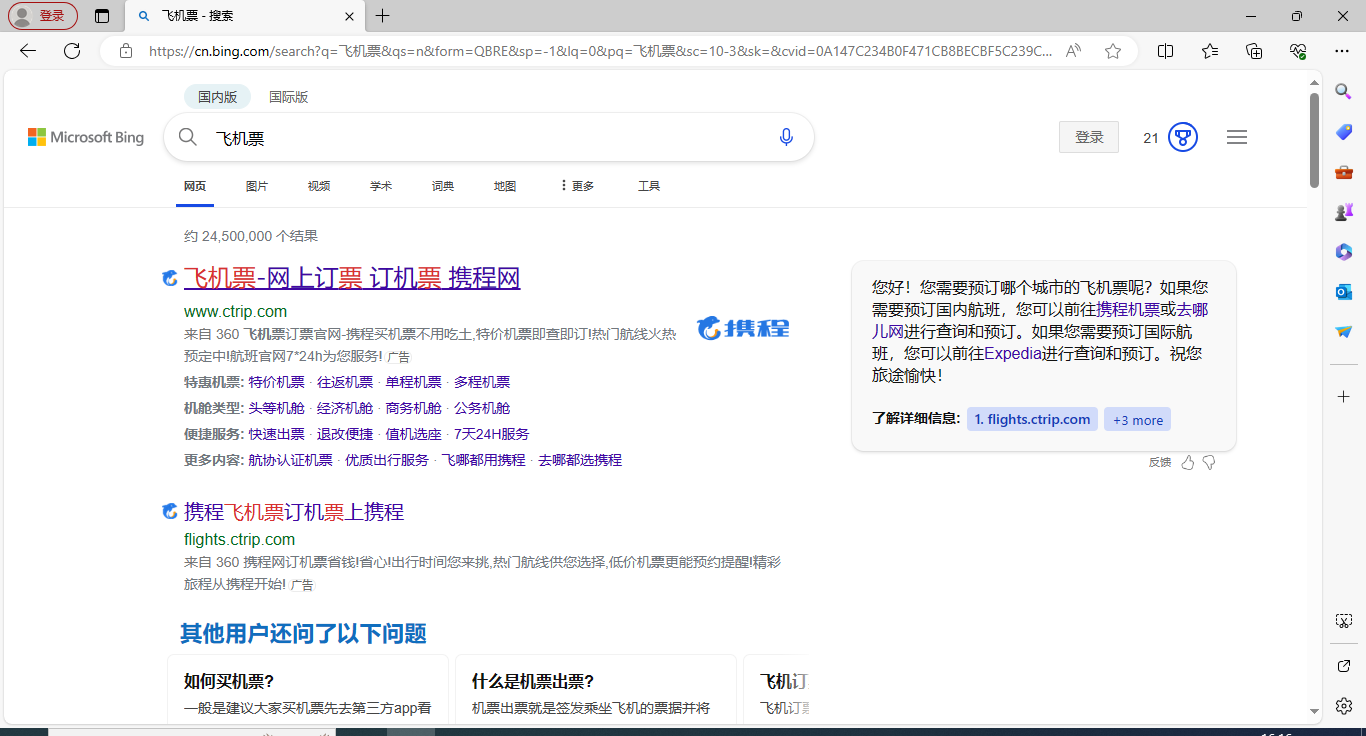Open Bing hamburger settings menu
Image resolution: width=1366 pixels, height=736 pixels.
pyautogui.click(x=1237, y=137)
